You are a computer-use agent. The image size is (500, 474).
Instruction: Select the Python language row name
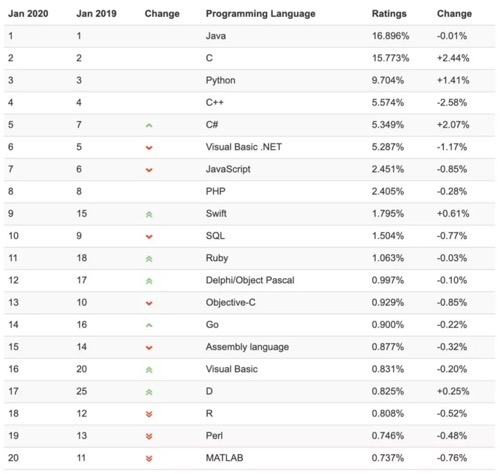pyautogui.click(x=220, y=81)
